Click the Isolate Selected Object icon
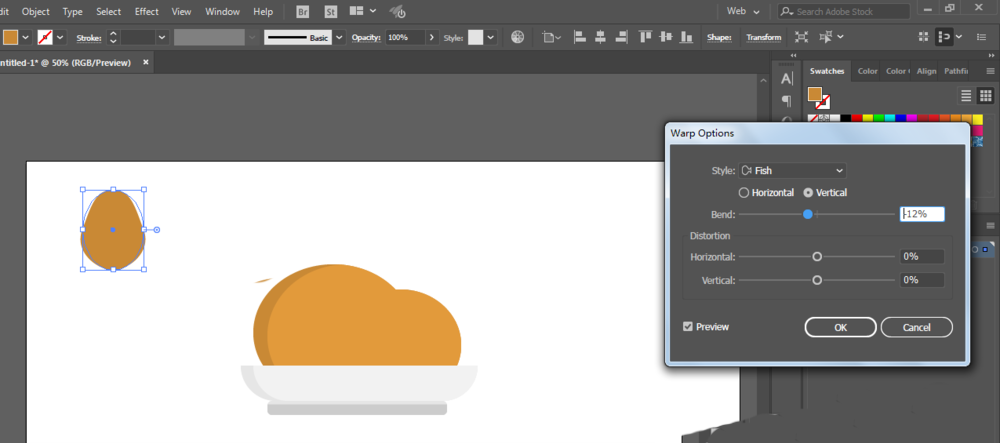 [801, 37]
